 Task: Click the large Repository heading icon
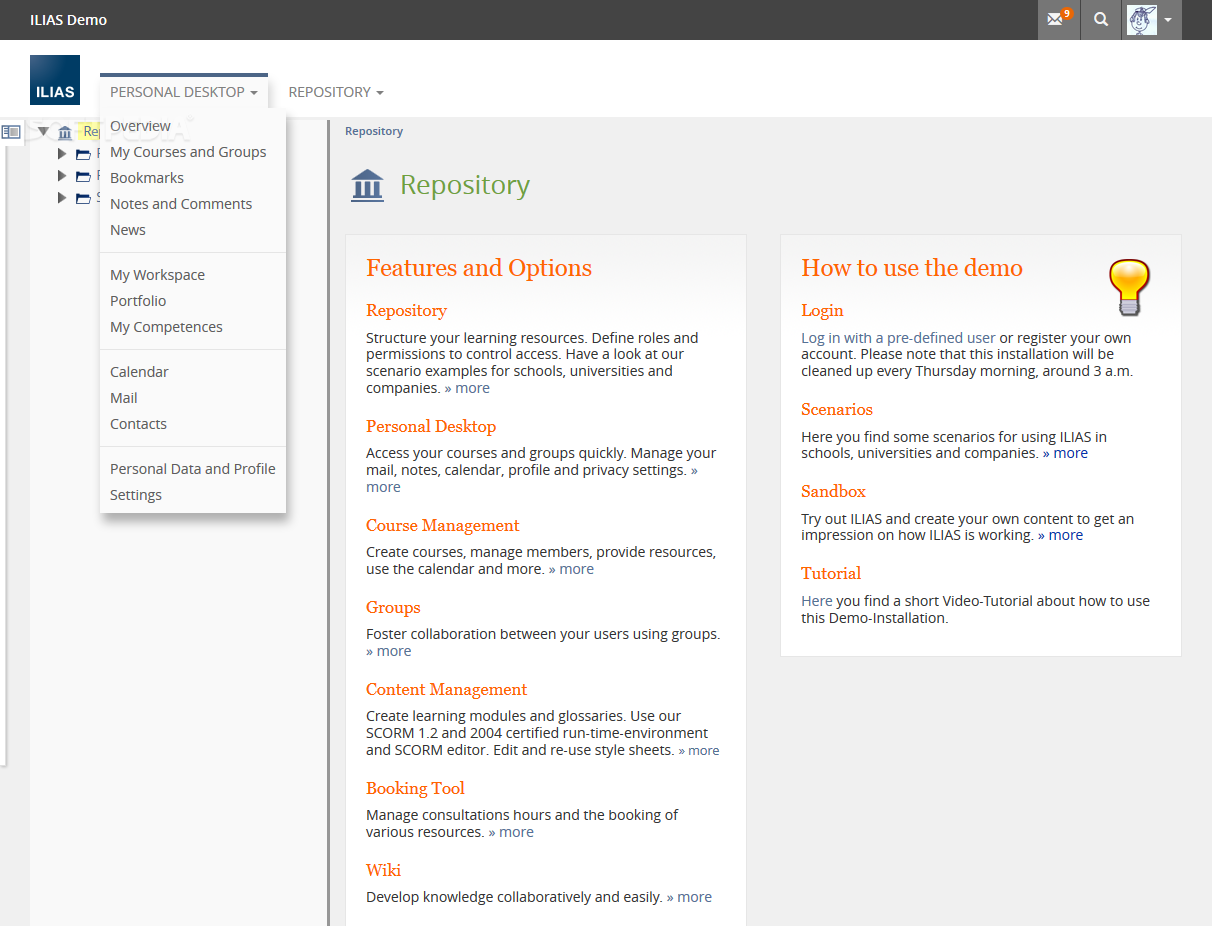pyautogui.click(x=368, y=185)
